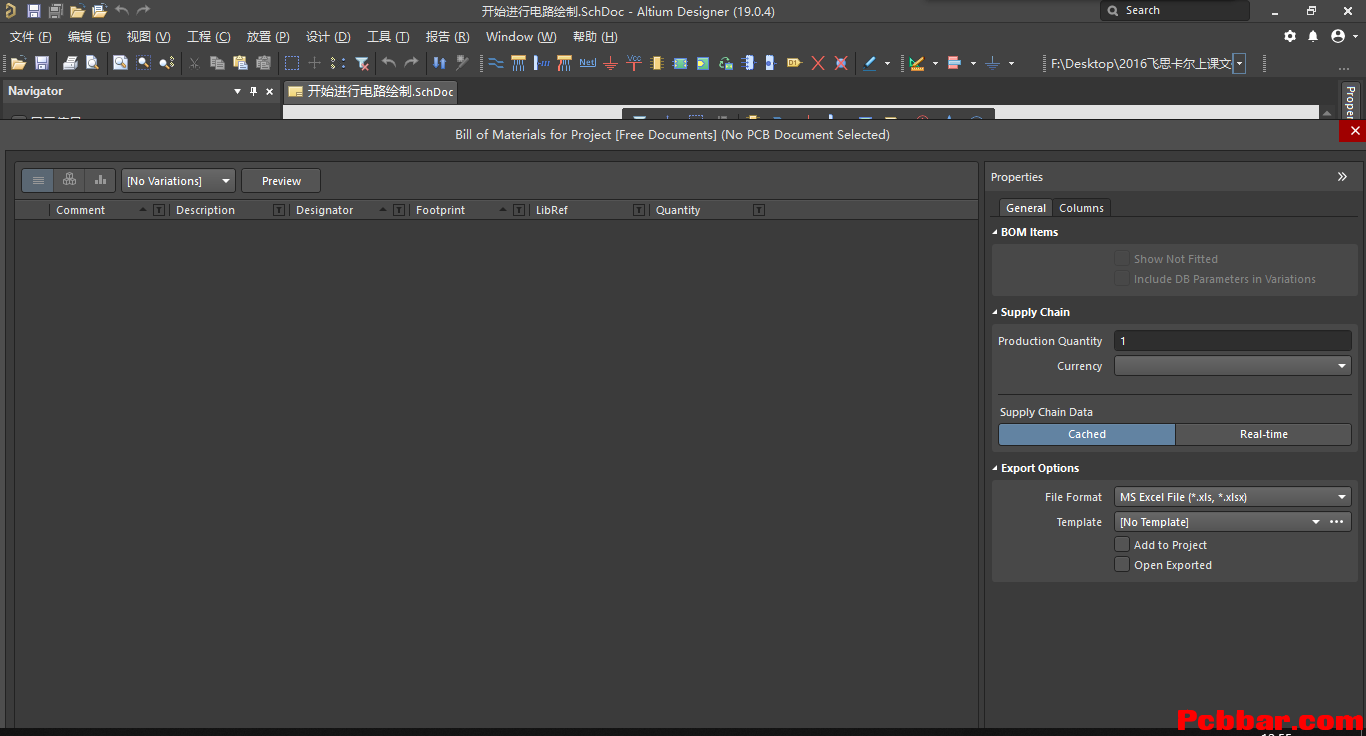
Task: Select the Place Wire tool
Action: coord(496,63)
